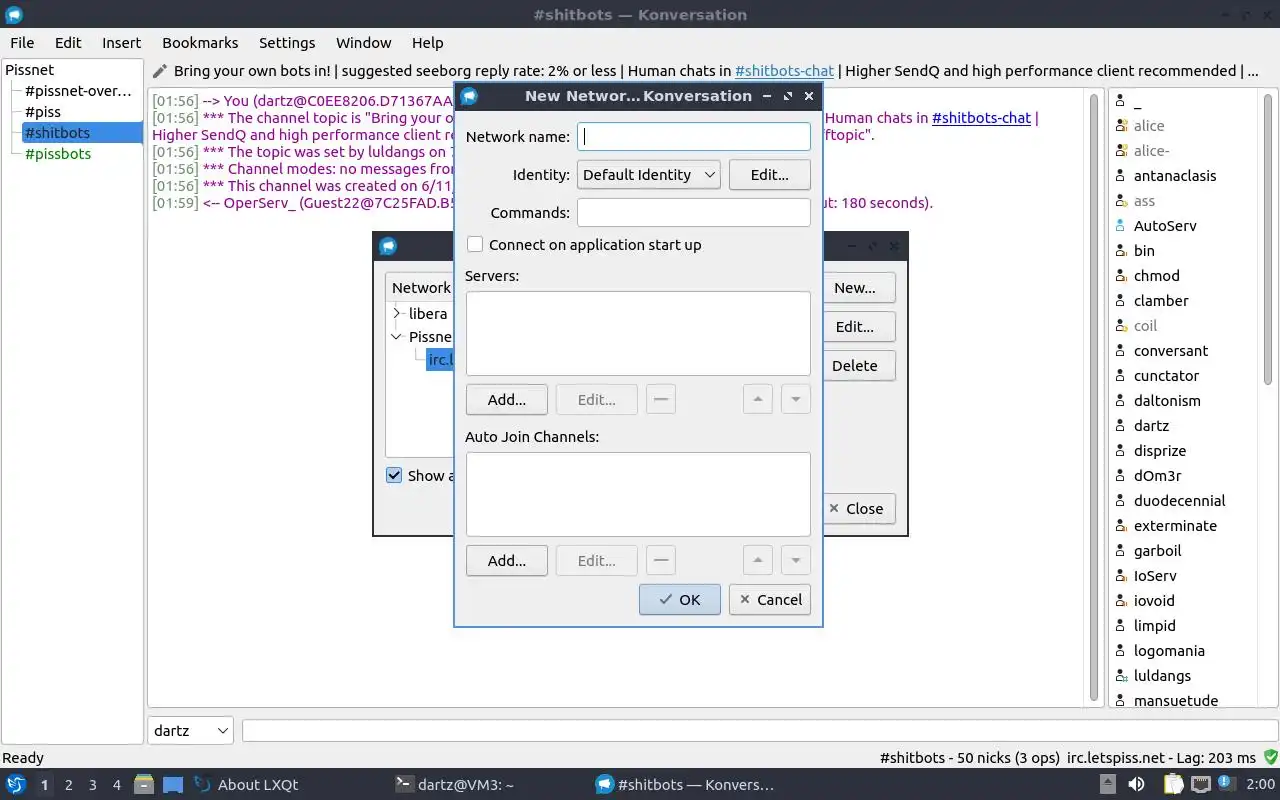
Task: Open the Insert menu
Action: (121, 43)
